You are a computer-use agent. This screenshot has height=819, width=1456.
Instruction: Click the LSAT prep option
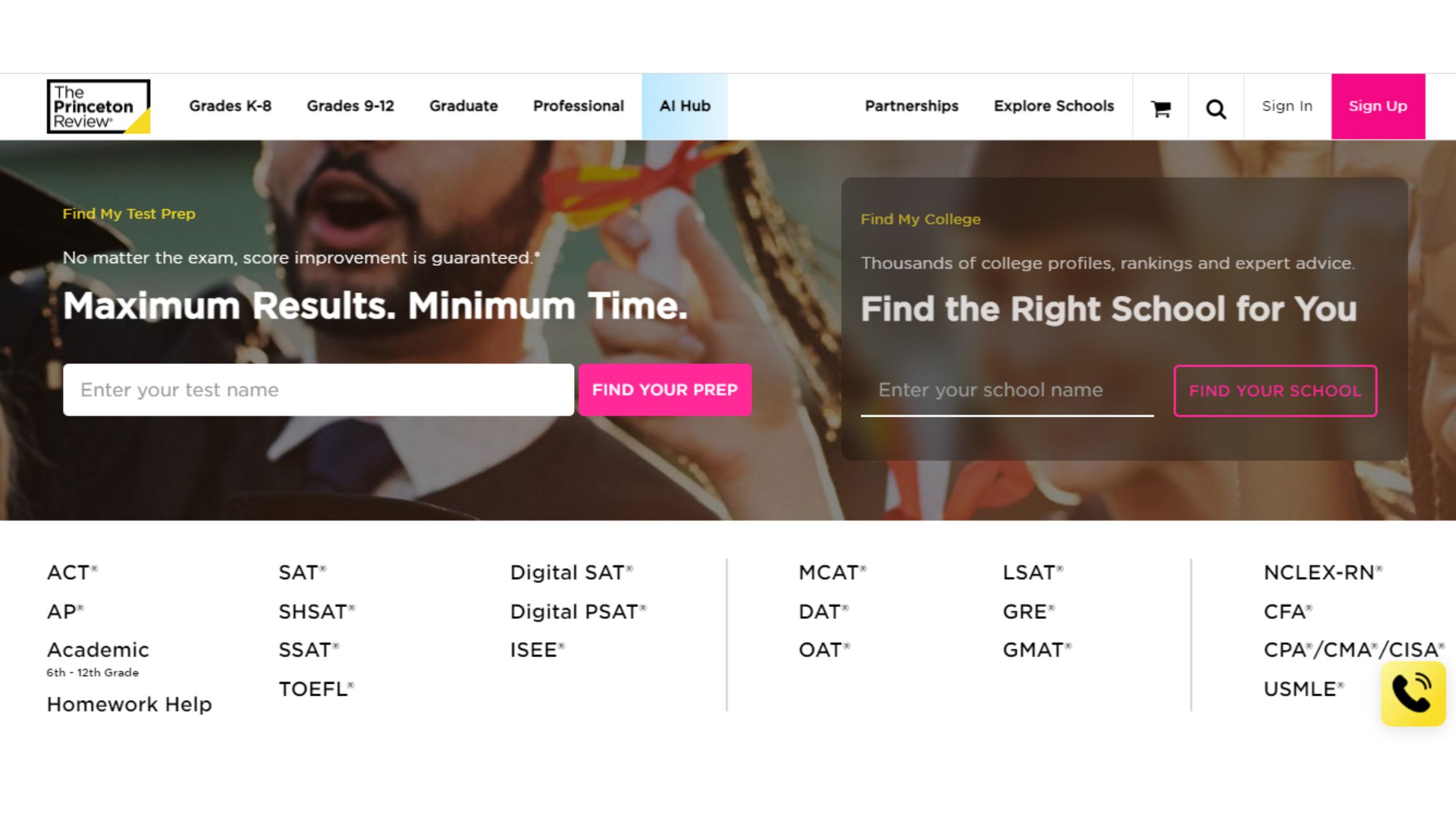[x=1033, y=572]
